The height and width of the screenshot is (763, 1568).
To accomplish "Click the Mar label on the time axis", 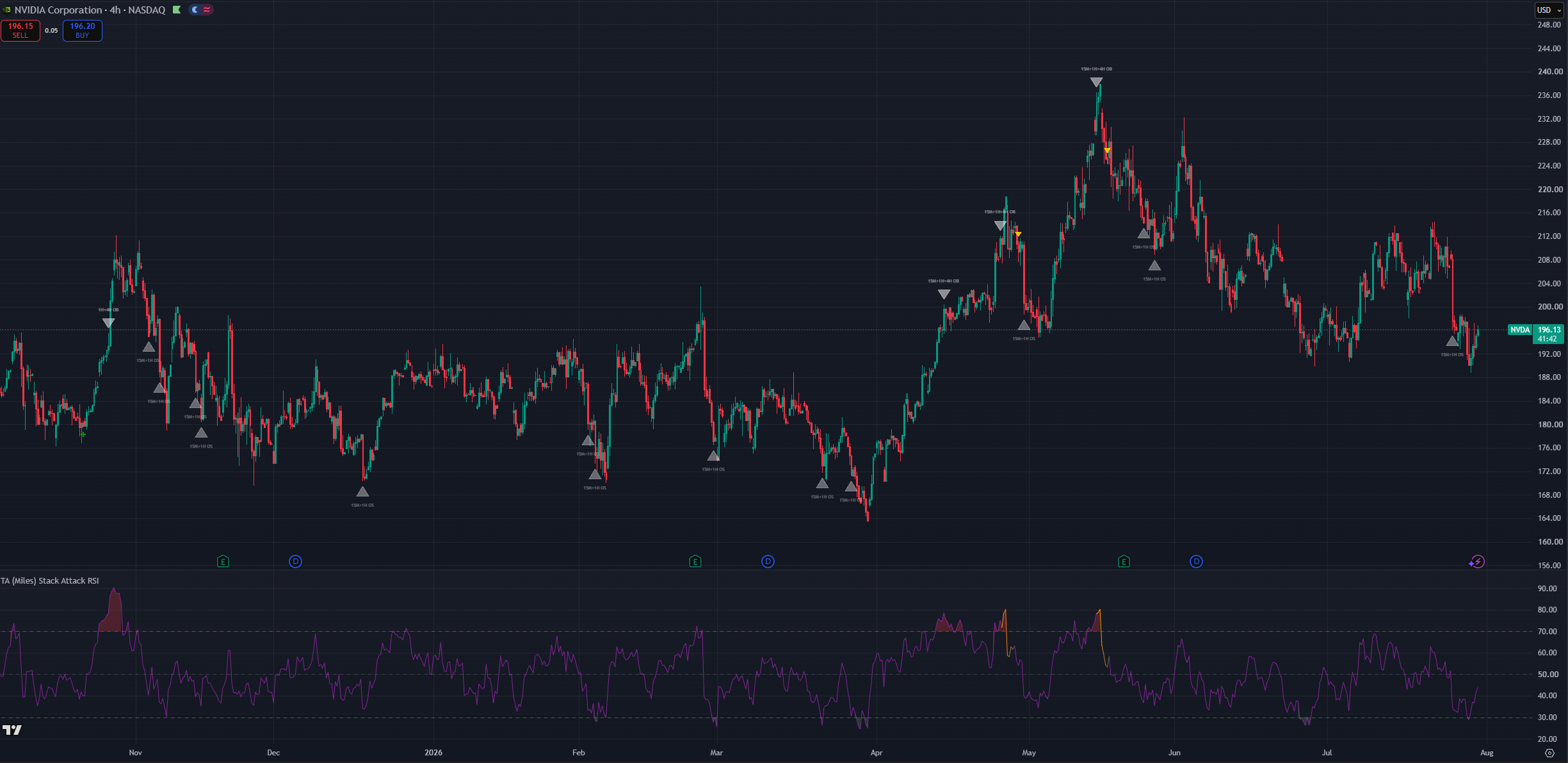I will [716, 753].
